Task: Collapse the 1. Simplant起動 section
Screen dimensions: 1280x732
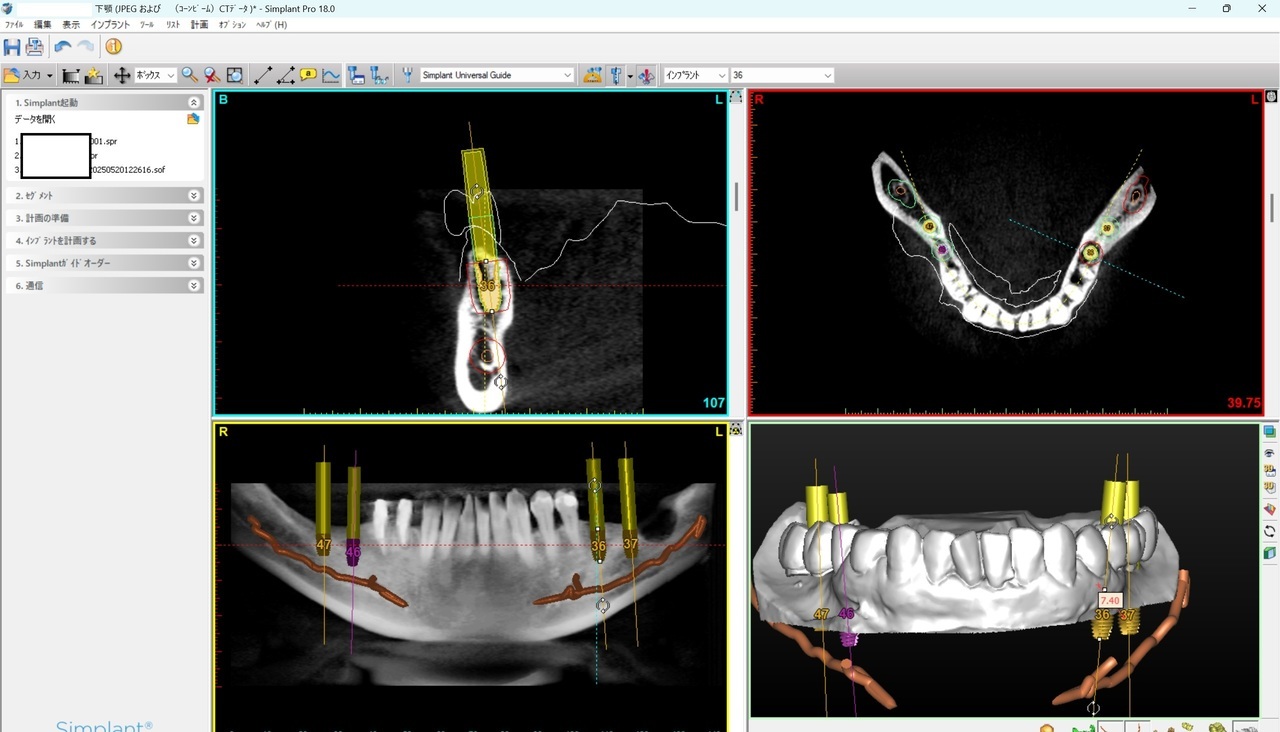Action: point(194,102)
